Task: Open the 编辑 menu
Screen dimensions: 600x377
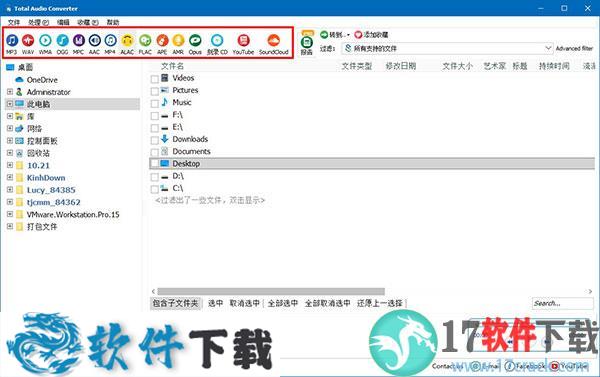Action: (x=63, y=23)
